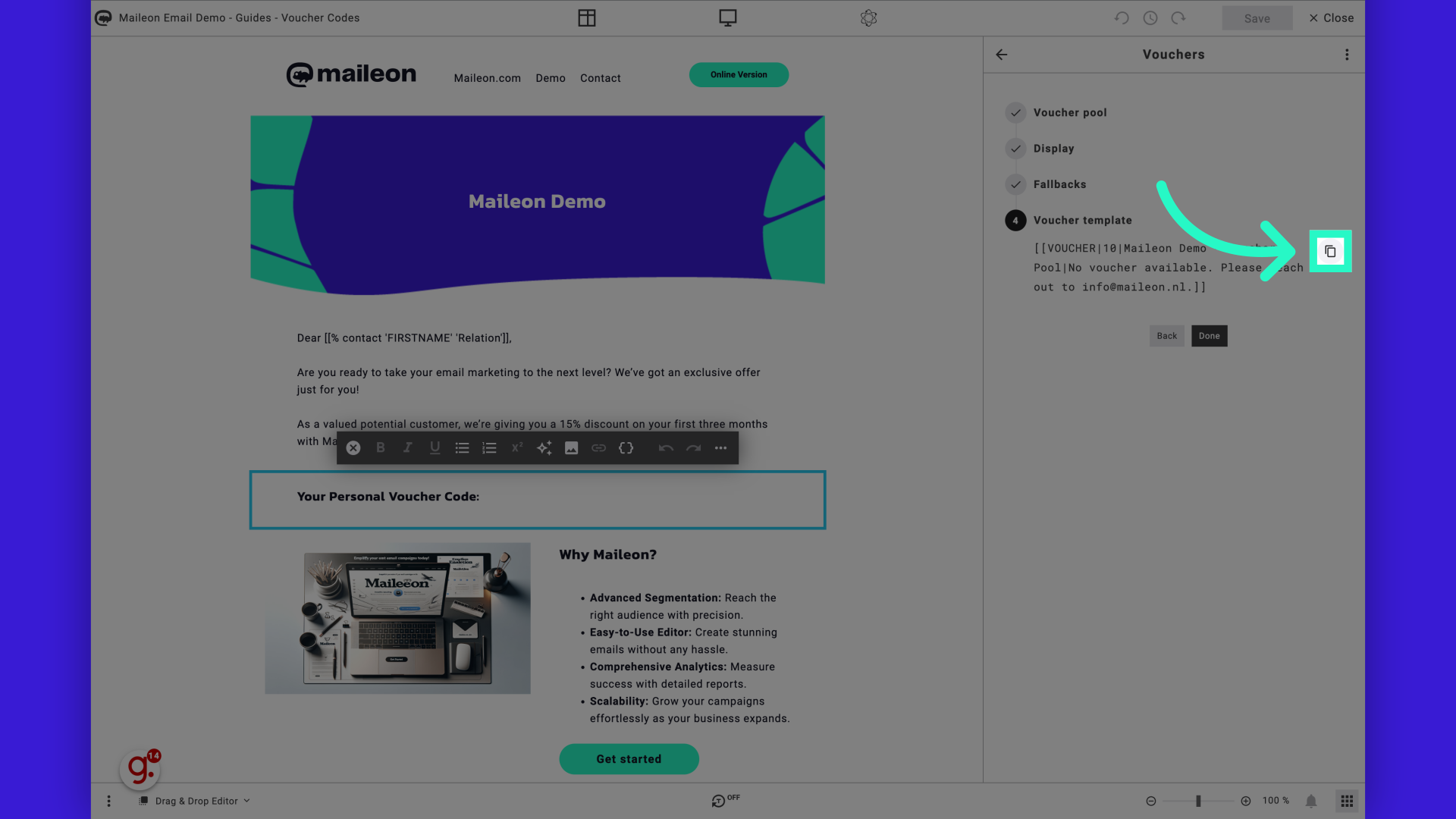Image resolution: width=1456 pixels, height=819 pixels.
Task: Zoom out with minus button
Action: click(1151, 801)
